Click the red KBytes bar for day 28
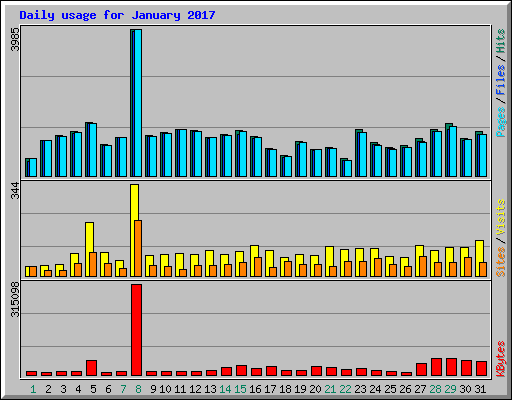Viewport: 512px width, 400px height. (436, 367)
